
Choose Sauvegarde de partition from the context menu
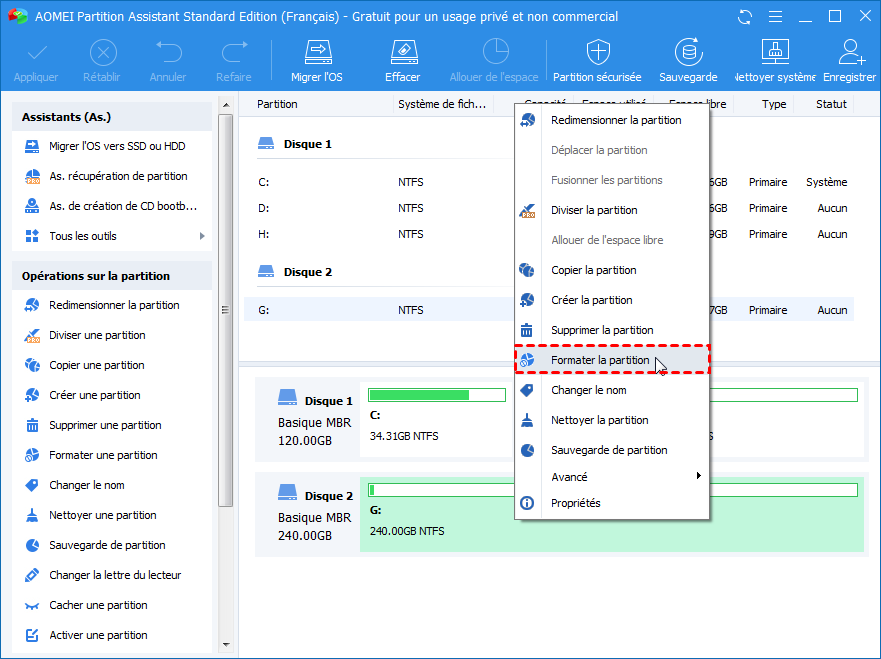point(612,450)
